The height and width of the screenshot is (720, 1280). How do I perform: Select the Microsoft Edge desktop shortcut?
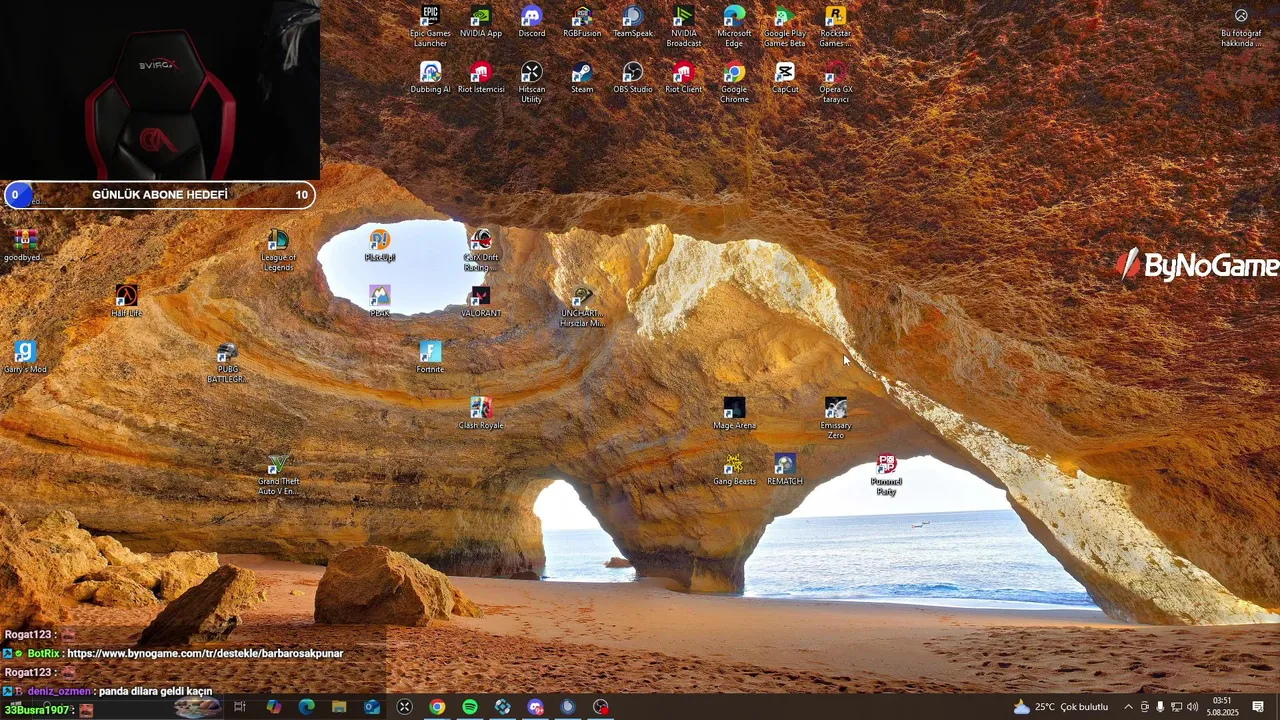point(734,26)
